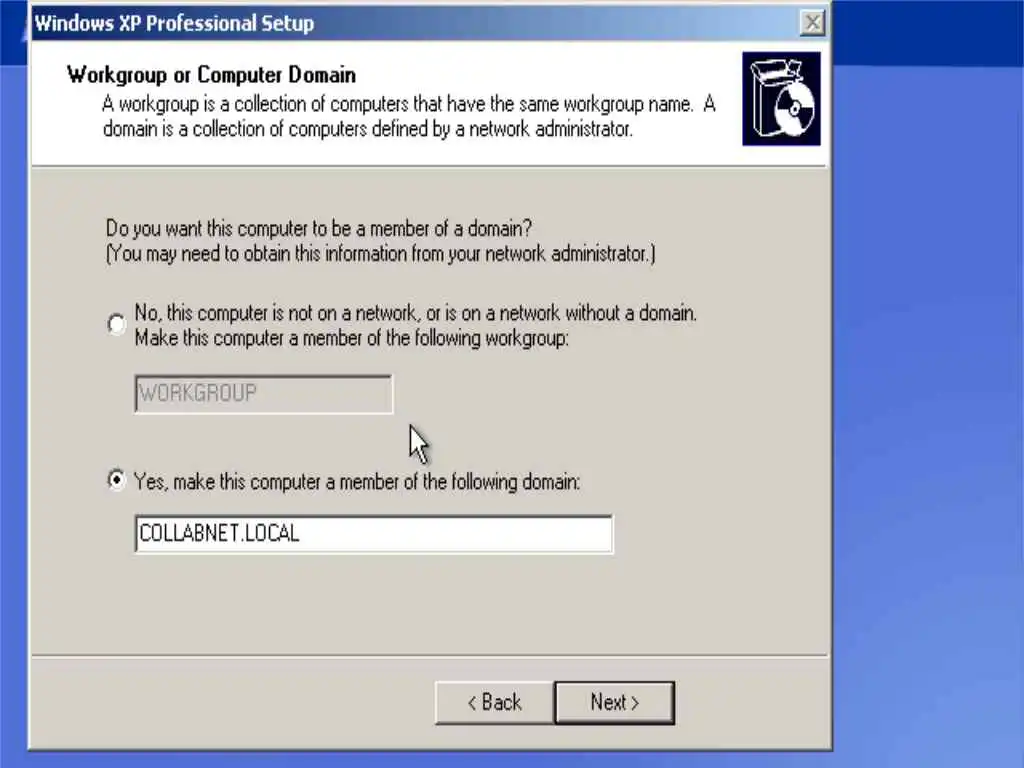Click the COLLABNET.LOCAL domain field
Image resolution: width=1024 pixels, height=768 pixels.
click(374, 534)
